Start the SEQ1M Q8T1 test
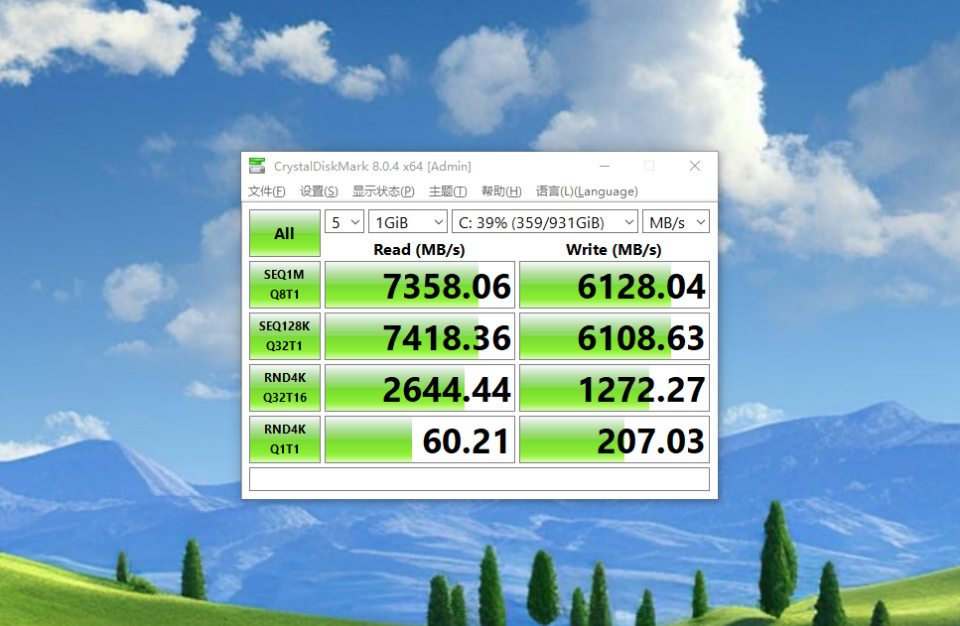The image size is (960, 626). tap(285, 285)
